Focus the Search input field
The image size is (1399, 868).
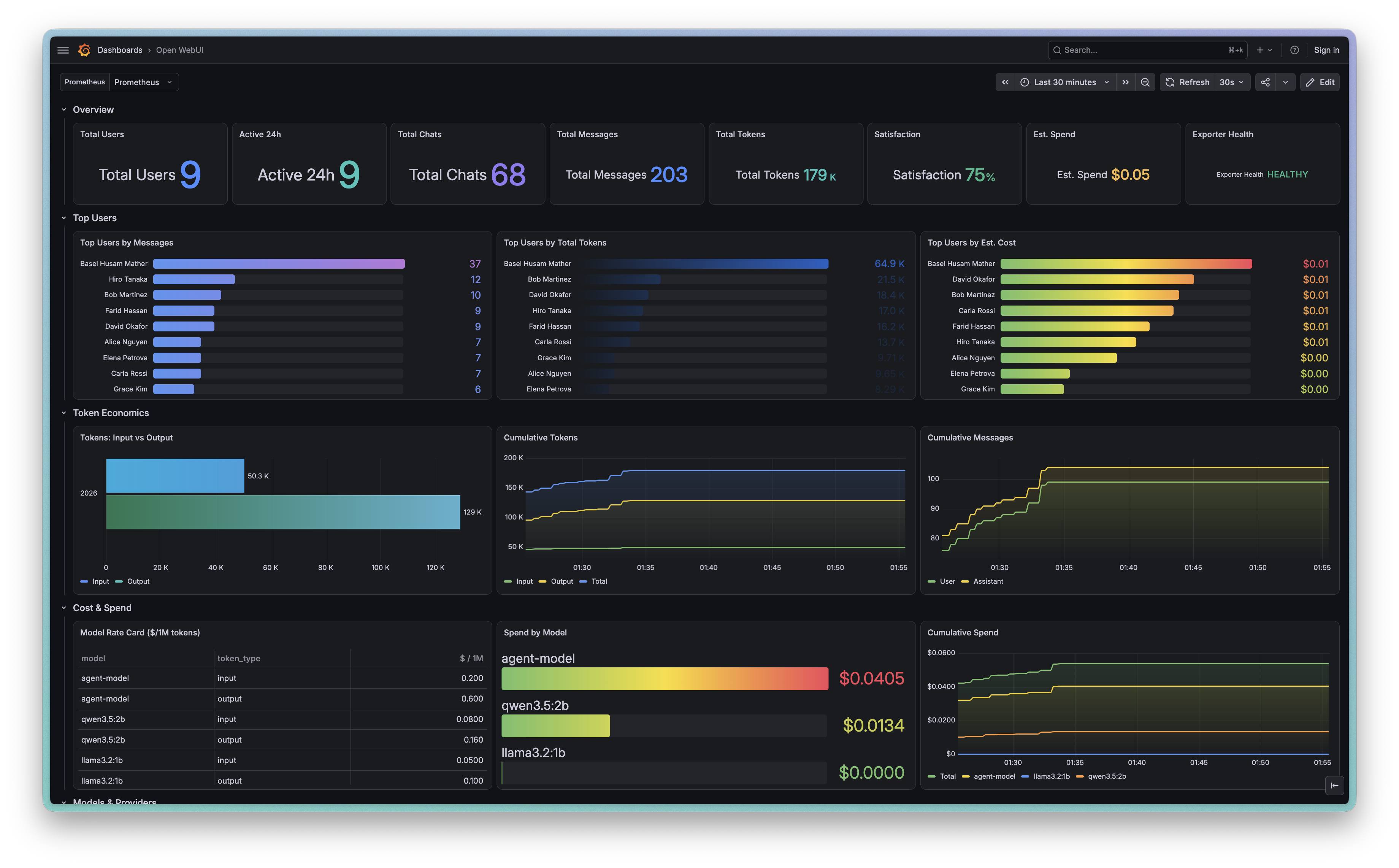point(1147,50)
